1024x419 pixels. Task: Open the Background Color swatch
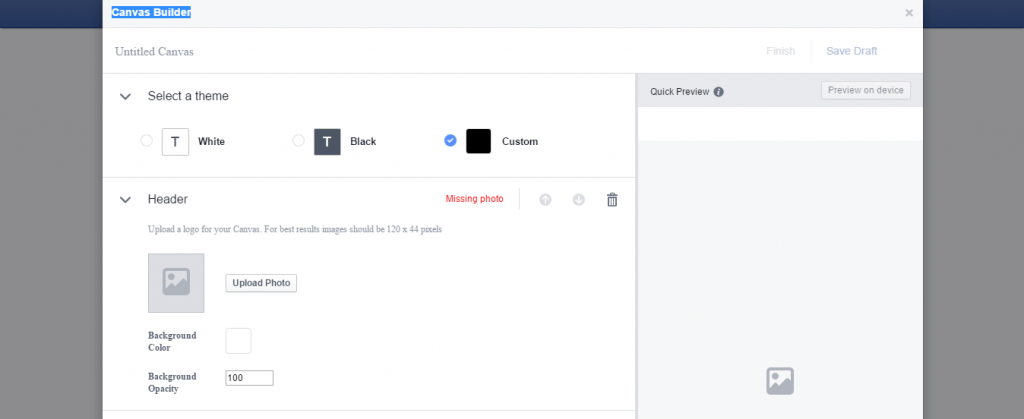point(238,341)
